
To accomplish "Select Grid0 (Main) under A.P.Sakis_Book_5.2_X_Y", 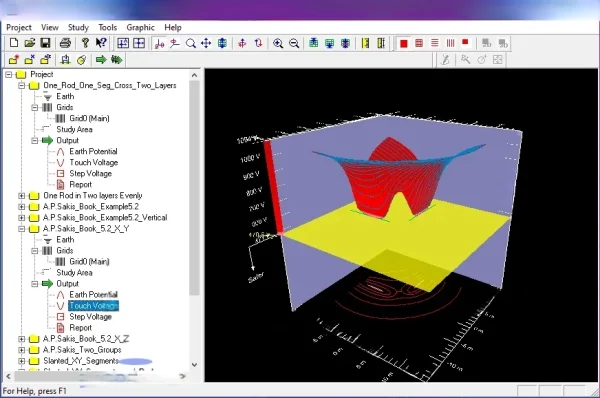I will click(89, 262).
